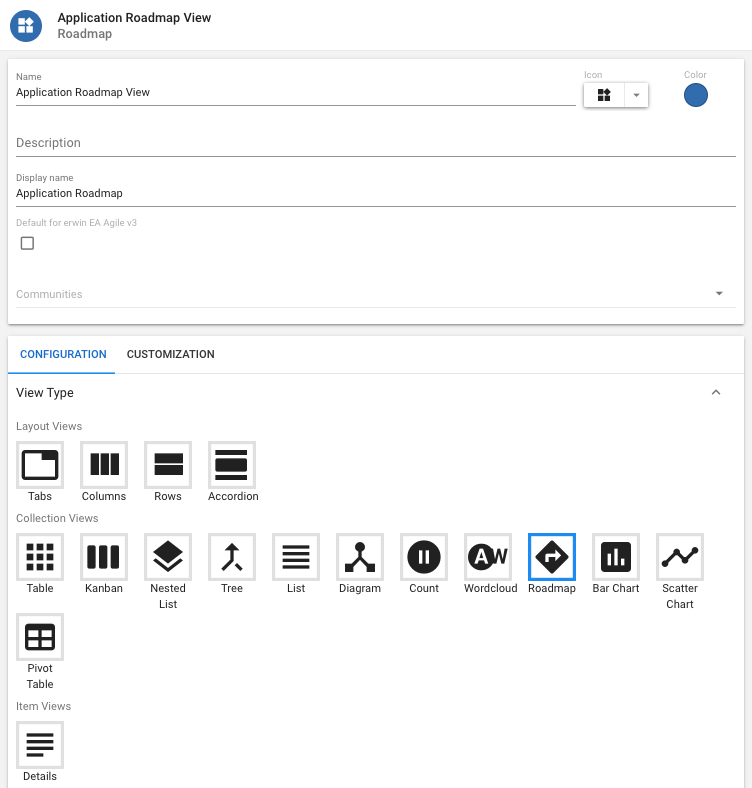Image resolution: width=752 pixels, height=788 pixels.
Task: Select the Scatter Chart view type
Action: pos(680,557)
